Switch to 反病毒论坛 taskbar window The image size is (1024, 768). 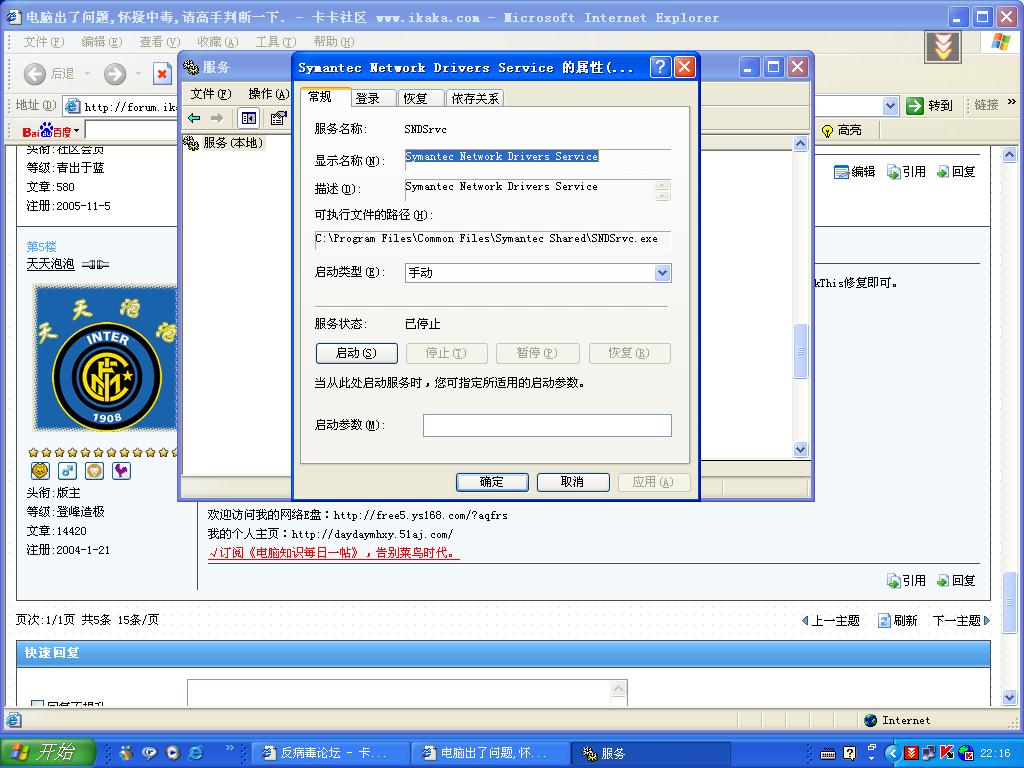(330, 753)
